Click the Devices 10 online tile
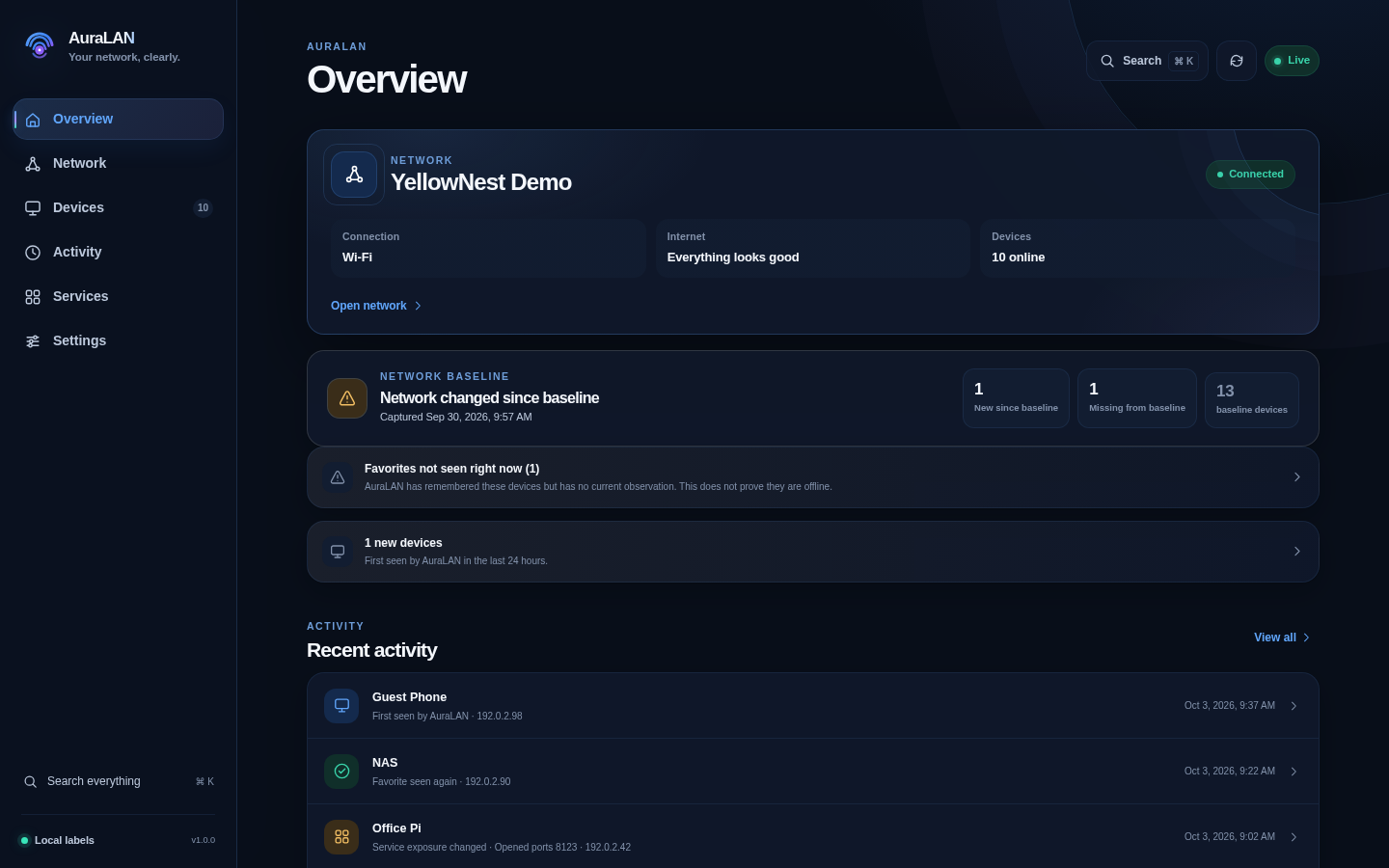 click(x=1138, y=248)
